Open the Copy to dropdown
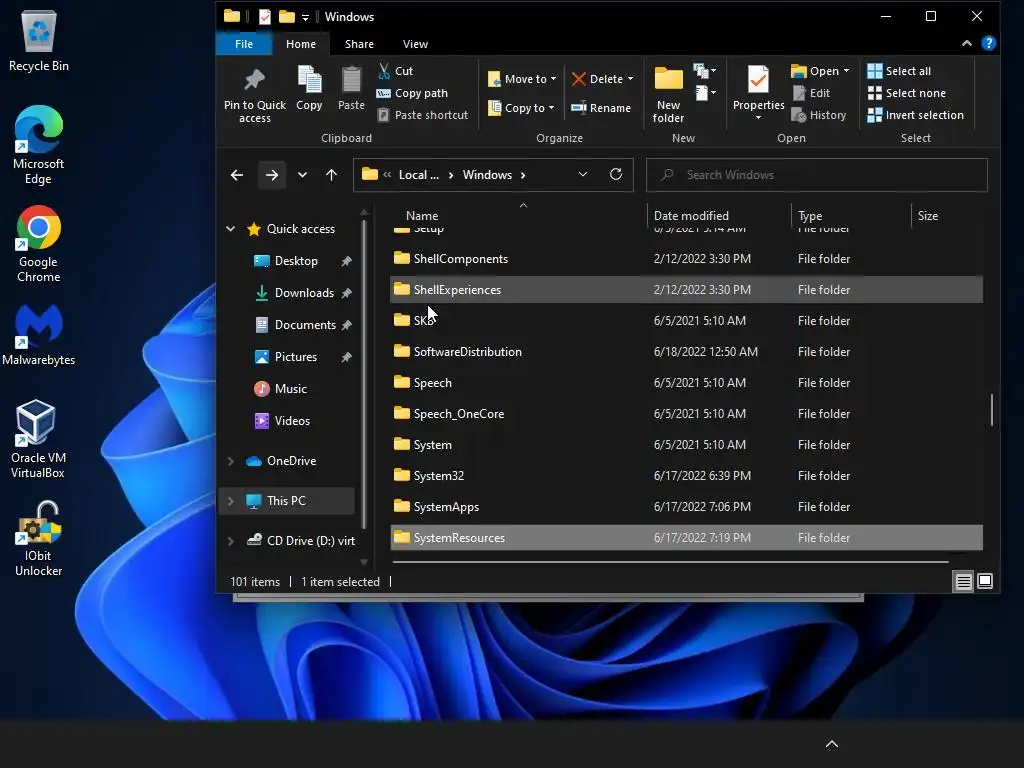 (x=521, y=108)
